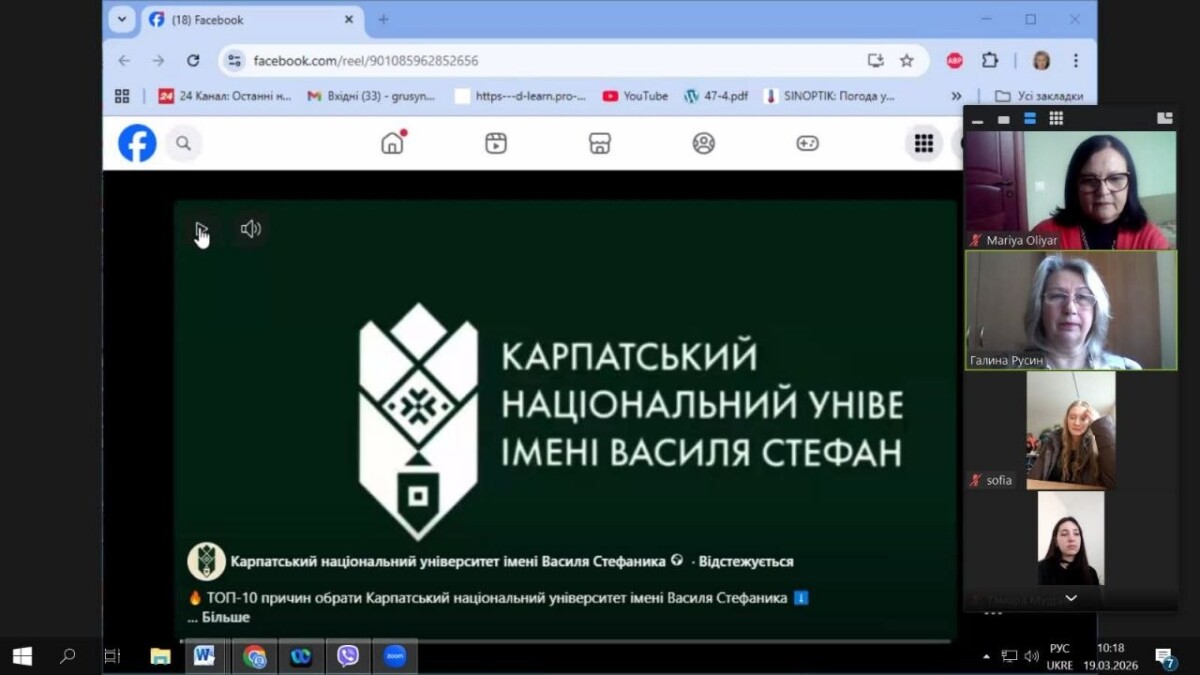
Task: Open the Facebook Gaming icon
Action: [x=807, y=143]
